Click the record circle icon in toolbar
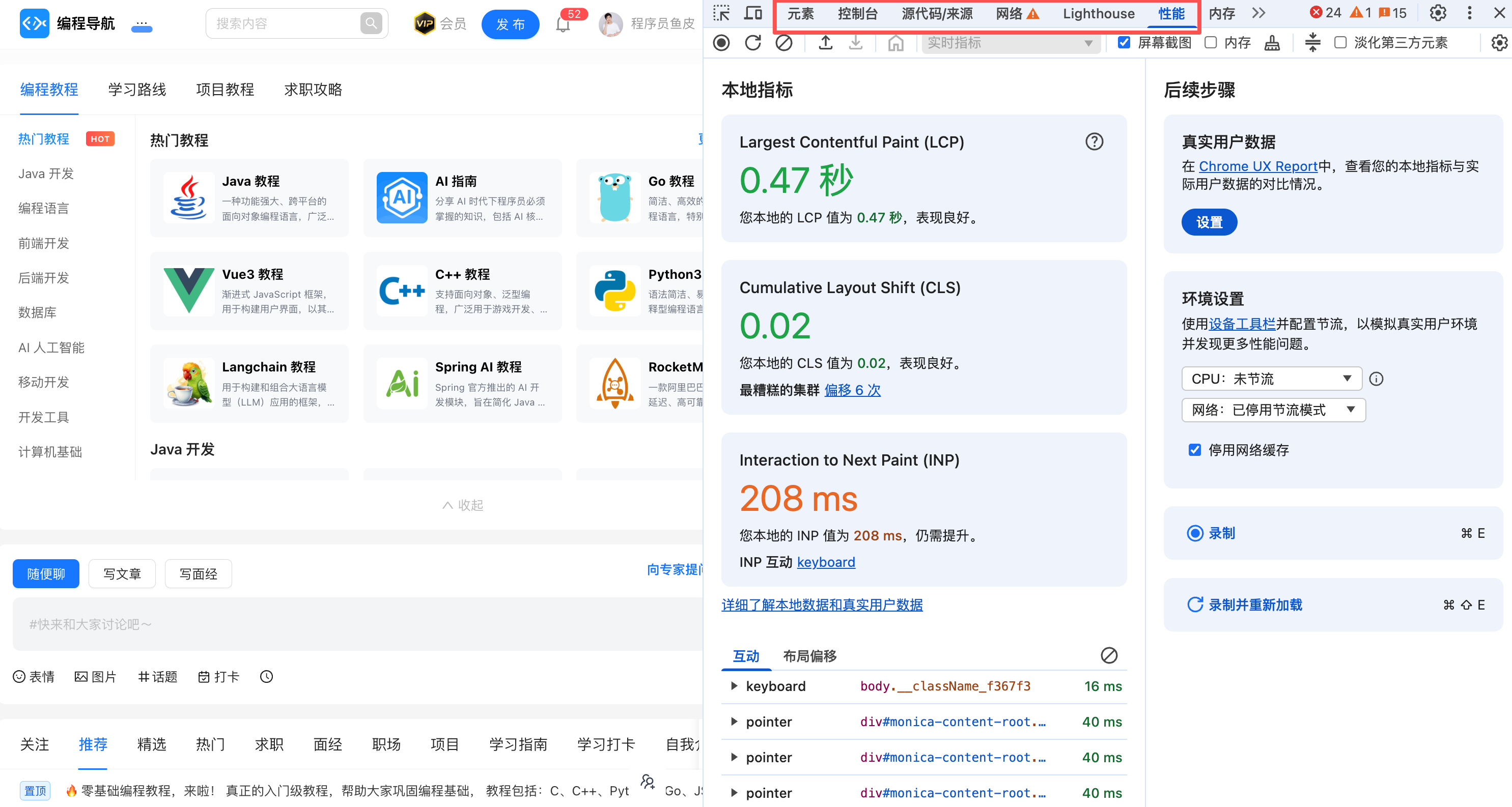The height and width of the screenshot is (807, 1512). (721, 43)
